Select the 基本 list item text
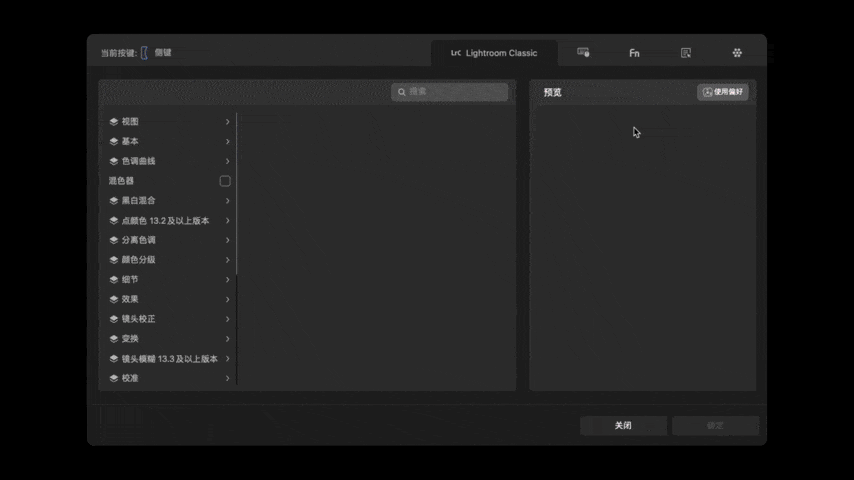 130,142
